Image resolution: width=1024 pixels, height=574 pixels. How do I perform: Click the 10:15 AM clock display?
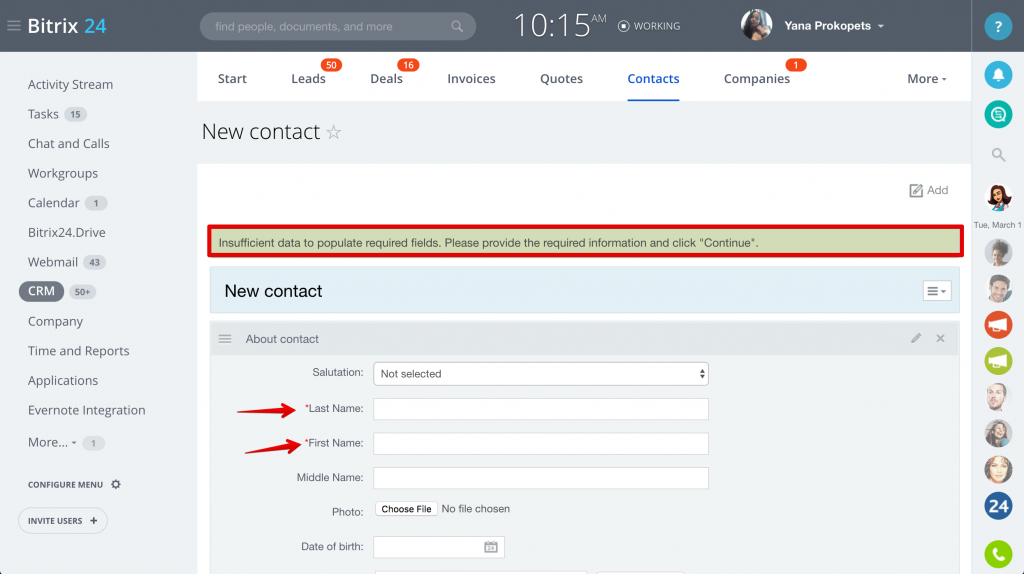point(560,26)
